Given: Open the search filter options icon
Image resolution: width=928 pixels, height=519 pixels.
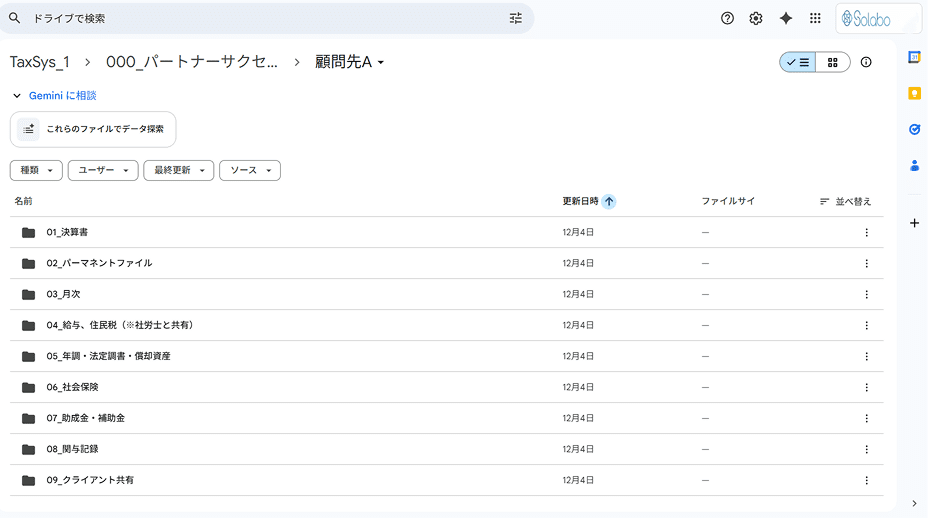Looking at the screenshot, I should (x=515, y=18).
